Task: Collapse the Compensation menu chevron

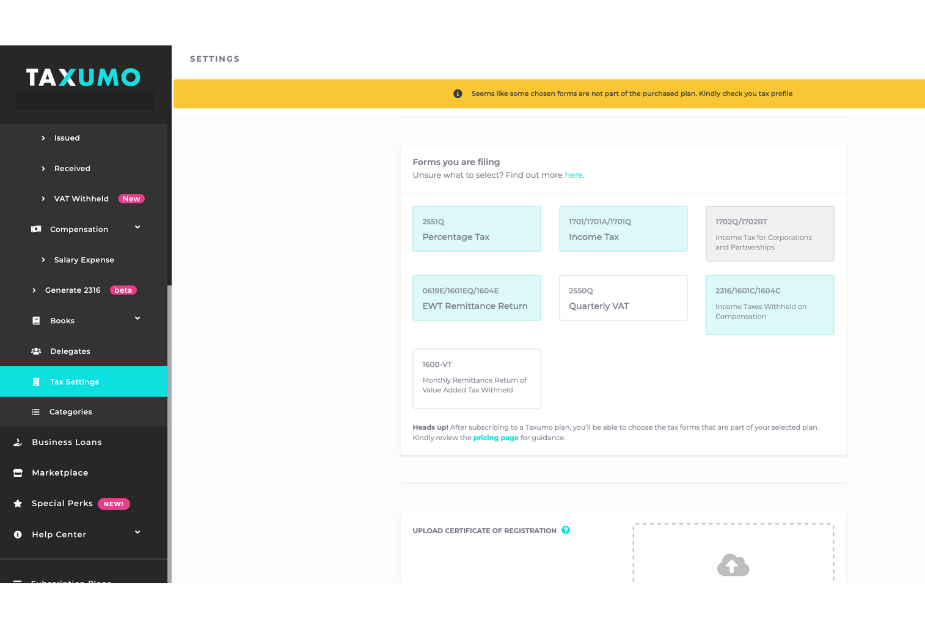Action: 137,228
